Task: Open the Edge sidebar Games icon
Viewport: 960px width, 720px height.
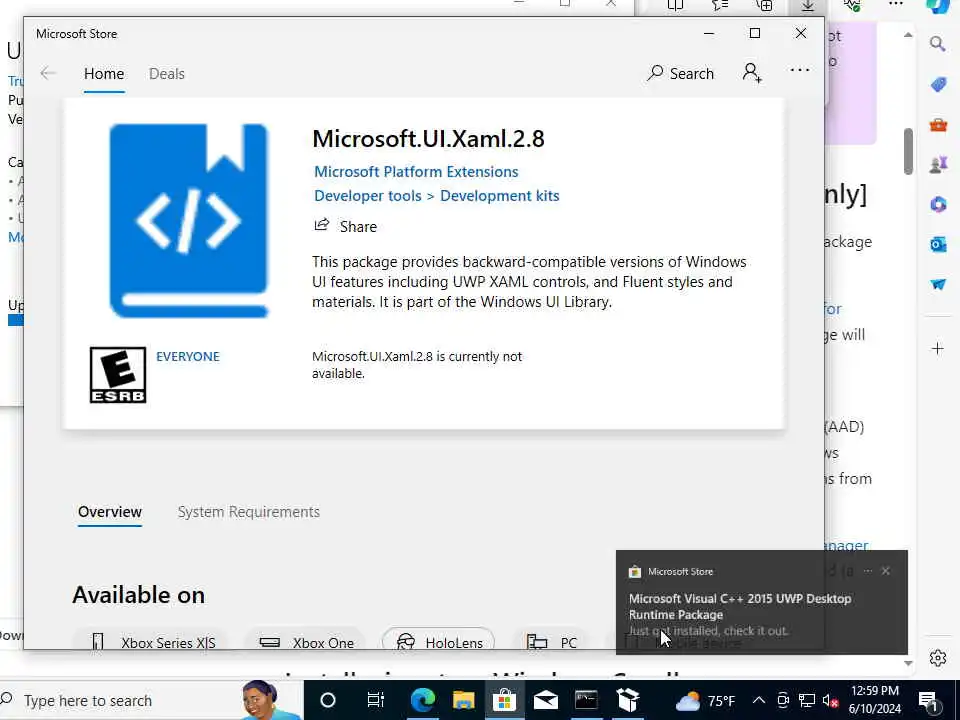Action: pos(938,165)
